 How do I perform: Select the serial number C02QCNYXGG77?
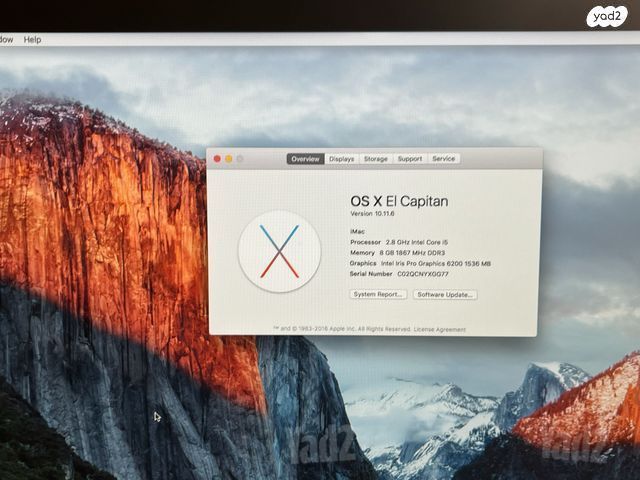click(423, 274)
